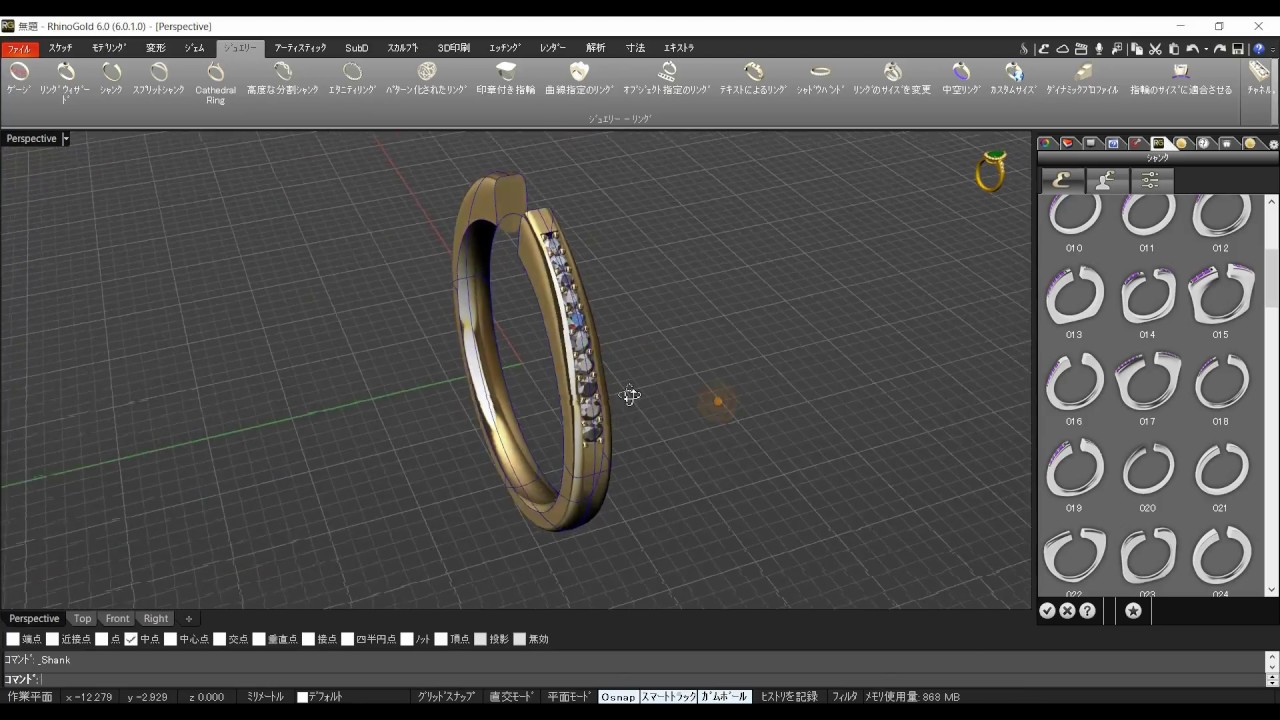Choose the スプリットシャンク split shank tool

click(x=159, y=79)
